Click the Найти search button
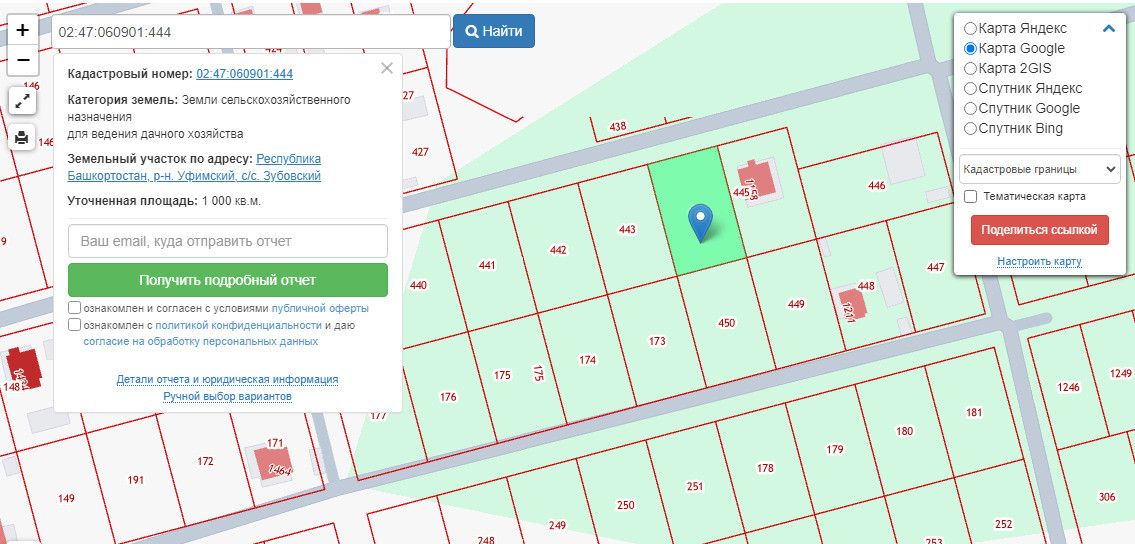This screenshot has height=544, width=1135. click(494, 31)
